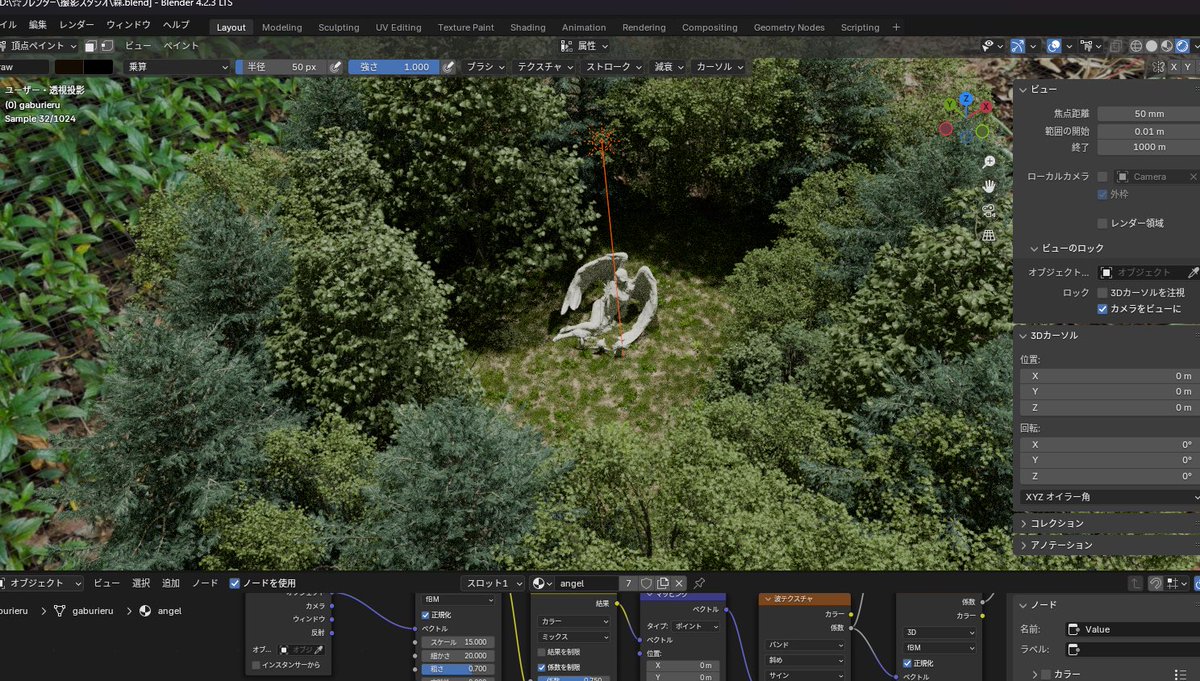The image size is (1200, 681).
Task: Click the blue Z axis on navigation gizmo
Action: [x=966, y=99]
